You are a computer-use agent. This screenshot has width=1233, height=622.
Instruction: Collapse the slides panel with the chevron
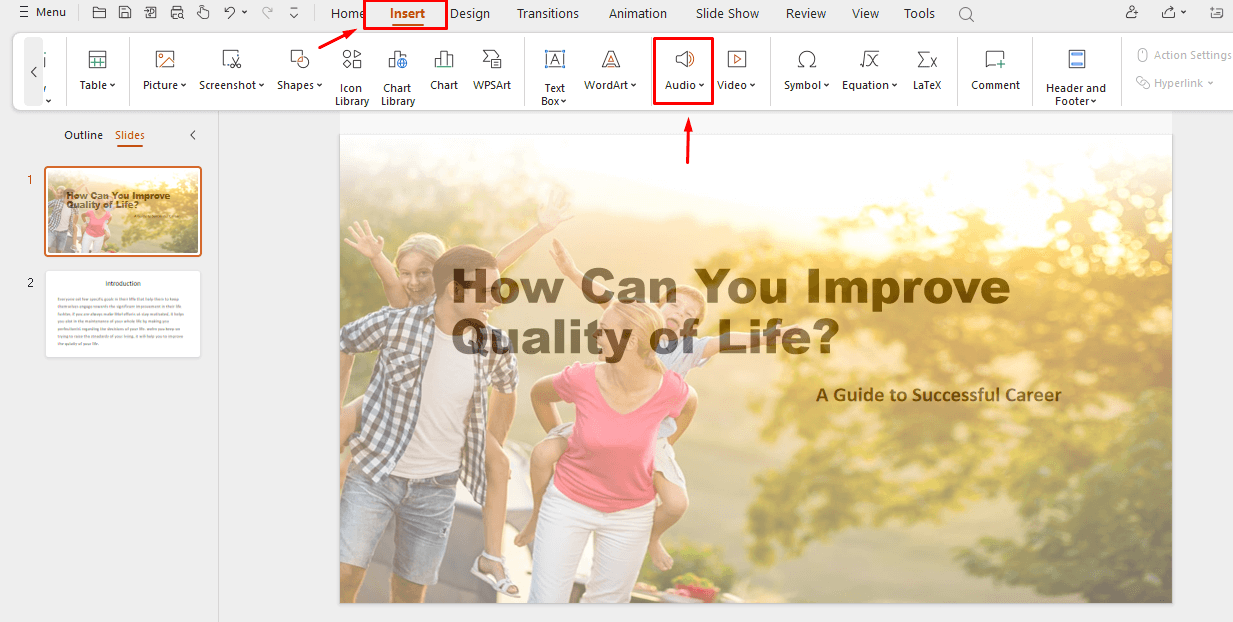(x=192, y=134)
